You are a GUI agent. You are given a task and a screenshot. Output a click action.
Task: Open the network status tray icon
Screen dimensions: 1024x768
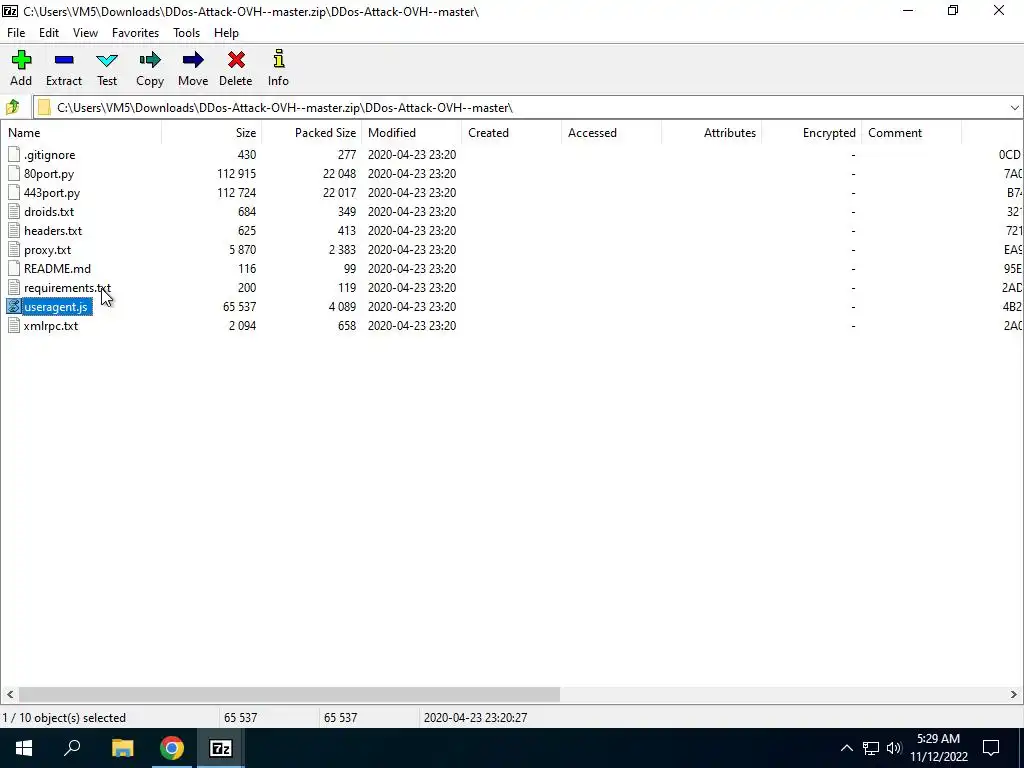(x=871, y=748)
